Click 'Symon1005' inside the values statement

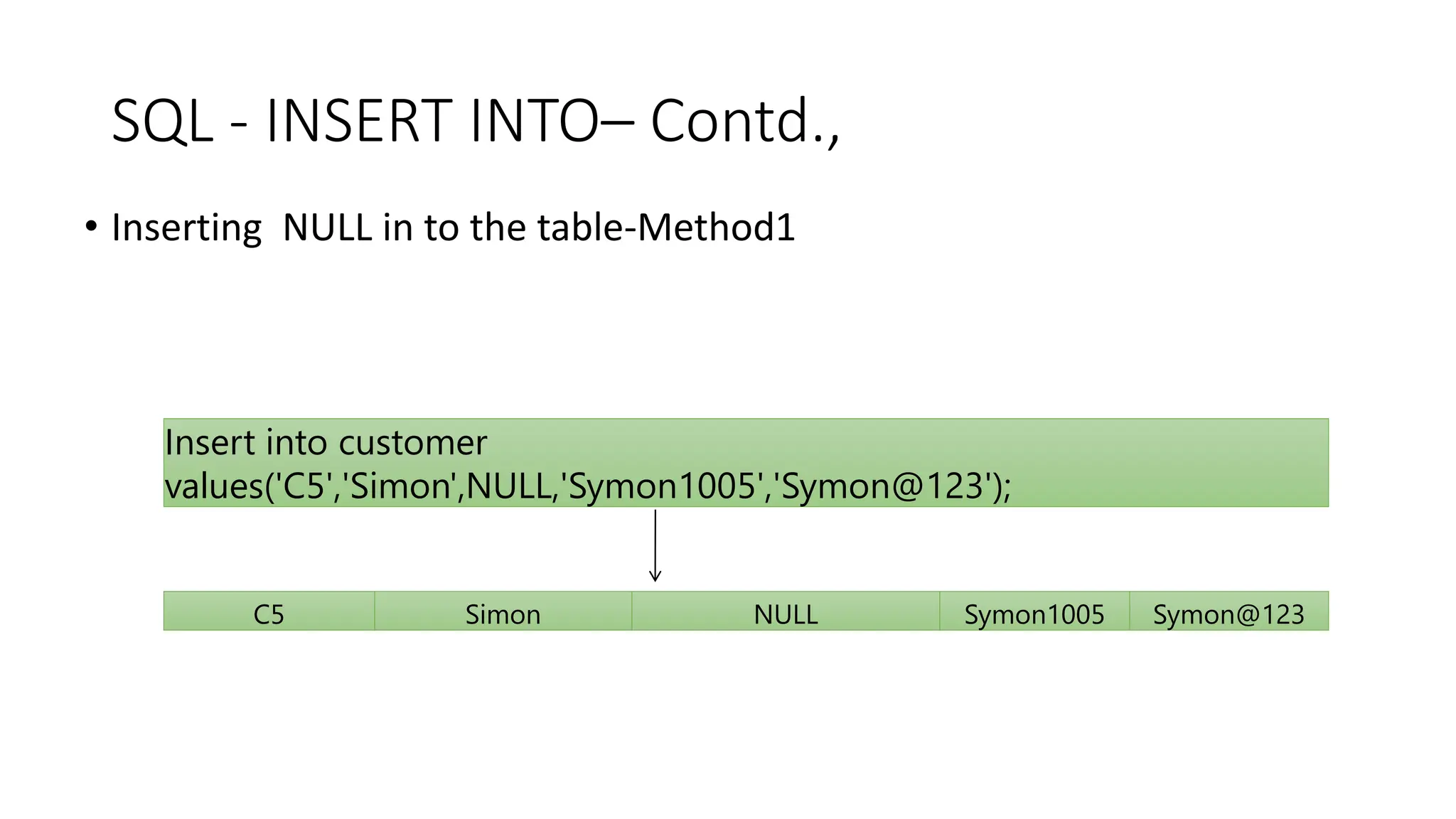click(662, 487)
